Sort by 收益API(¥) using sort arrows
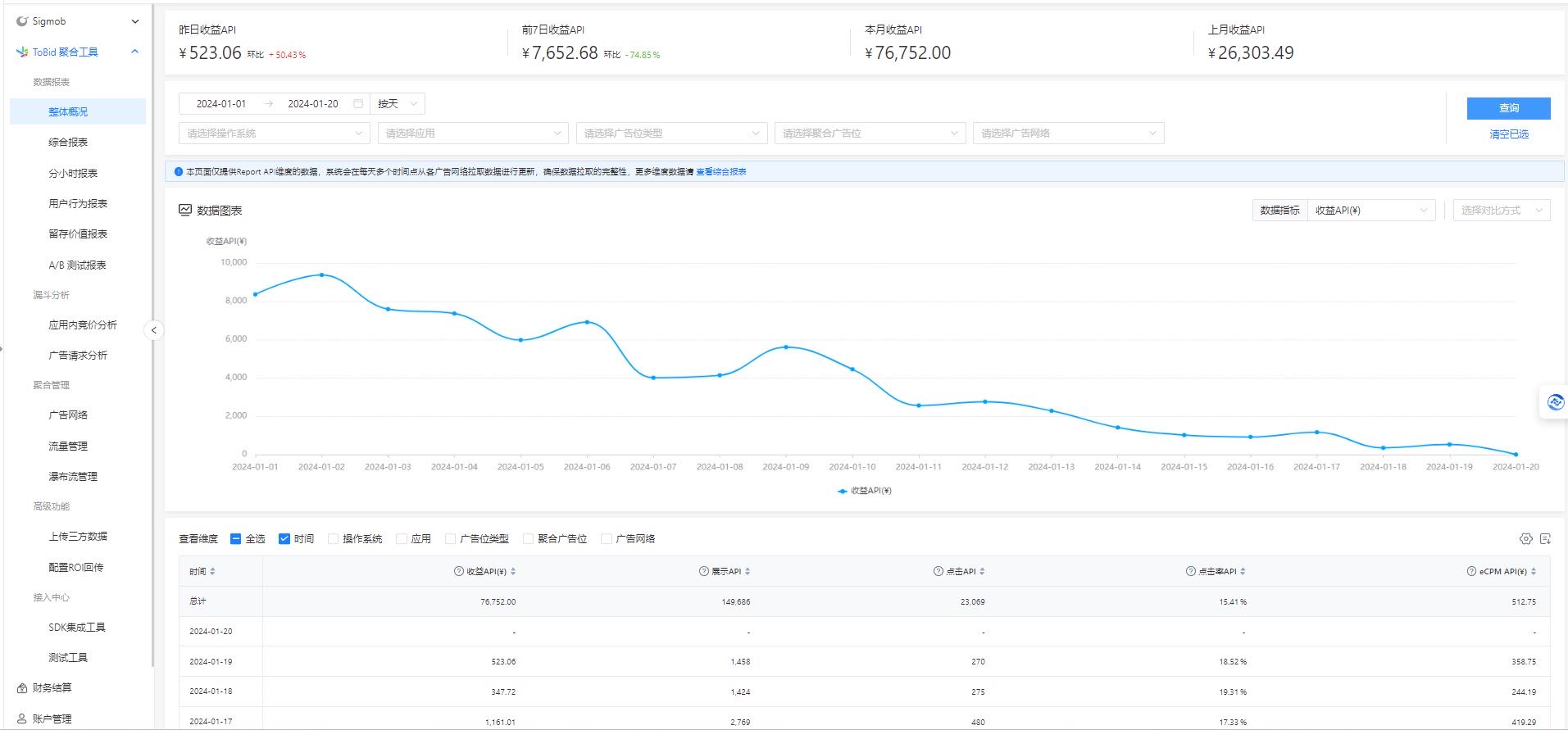 513,572
